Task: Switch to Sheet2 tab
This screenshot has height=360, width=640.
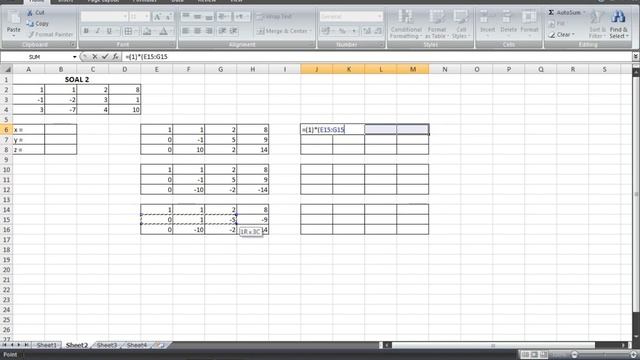Action: pyautogui.click(x=77, y=345)
